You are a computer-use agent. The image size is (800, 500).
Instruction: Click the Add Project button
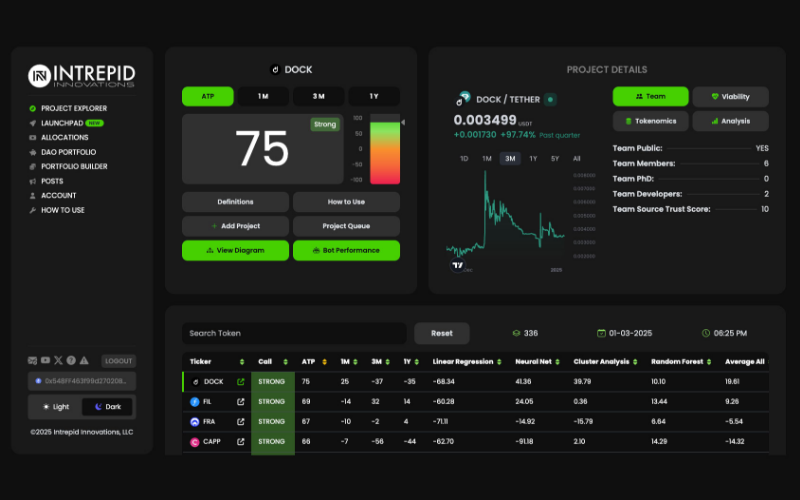[x=235, y=226]
